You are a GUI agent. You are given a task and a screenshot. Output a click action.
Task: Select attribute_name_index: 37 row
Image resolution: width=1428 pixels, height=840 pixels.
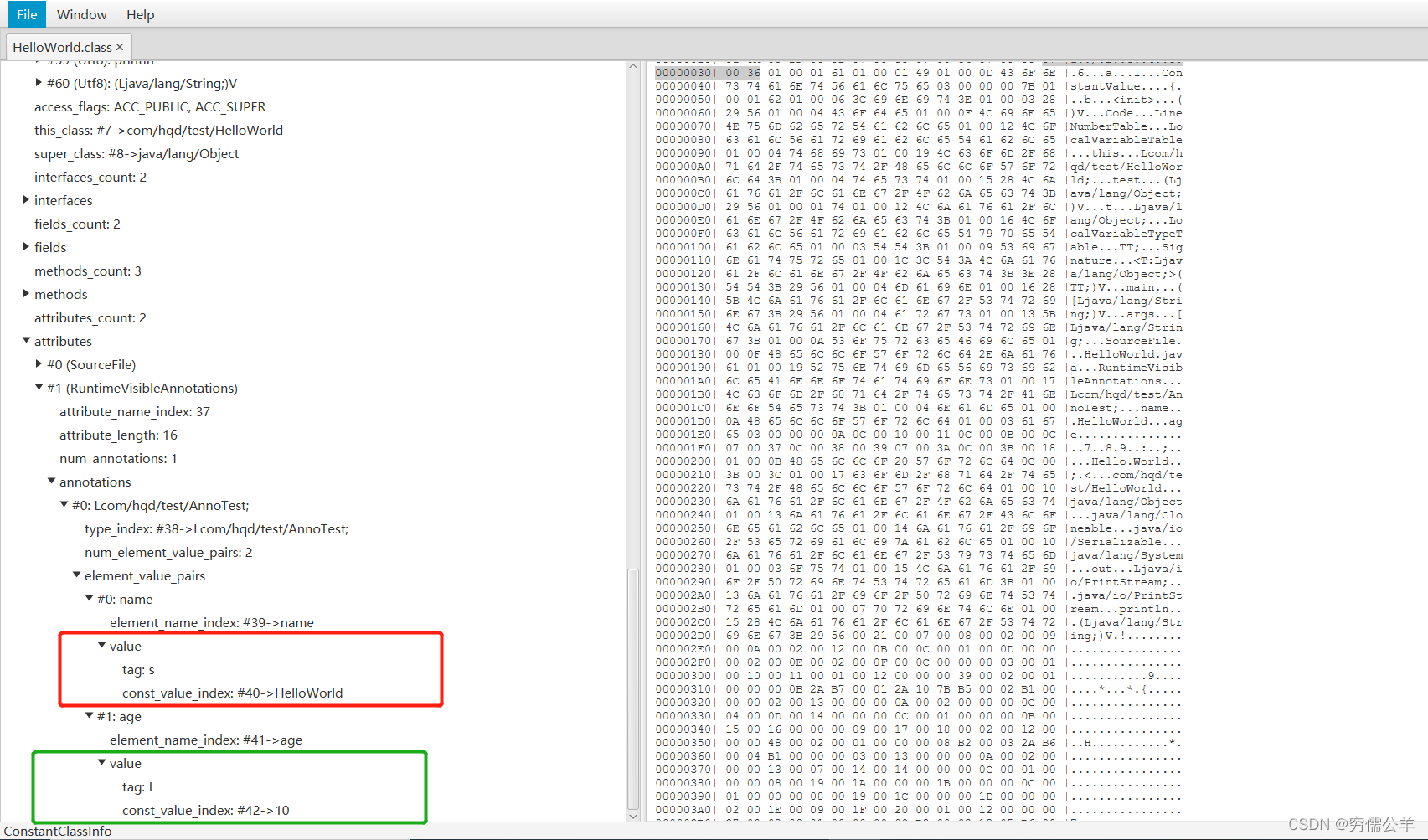[135, 411]
